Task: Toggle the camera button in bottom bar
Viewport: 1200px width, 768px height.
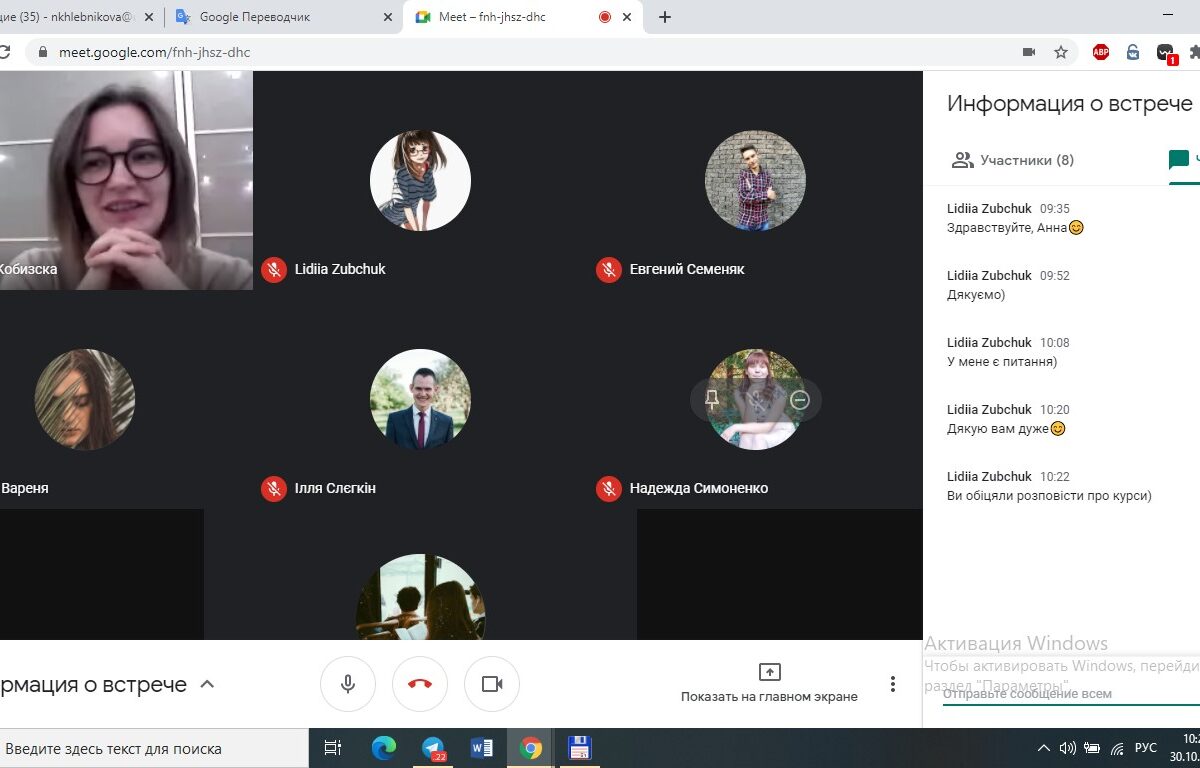Action: pyautogui.click(x=492, y=684)
